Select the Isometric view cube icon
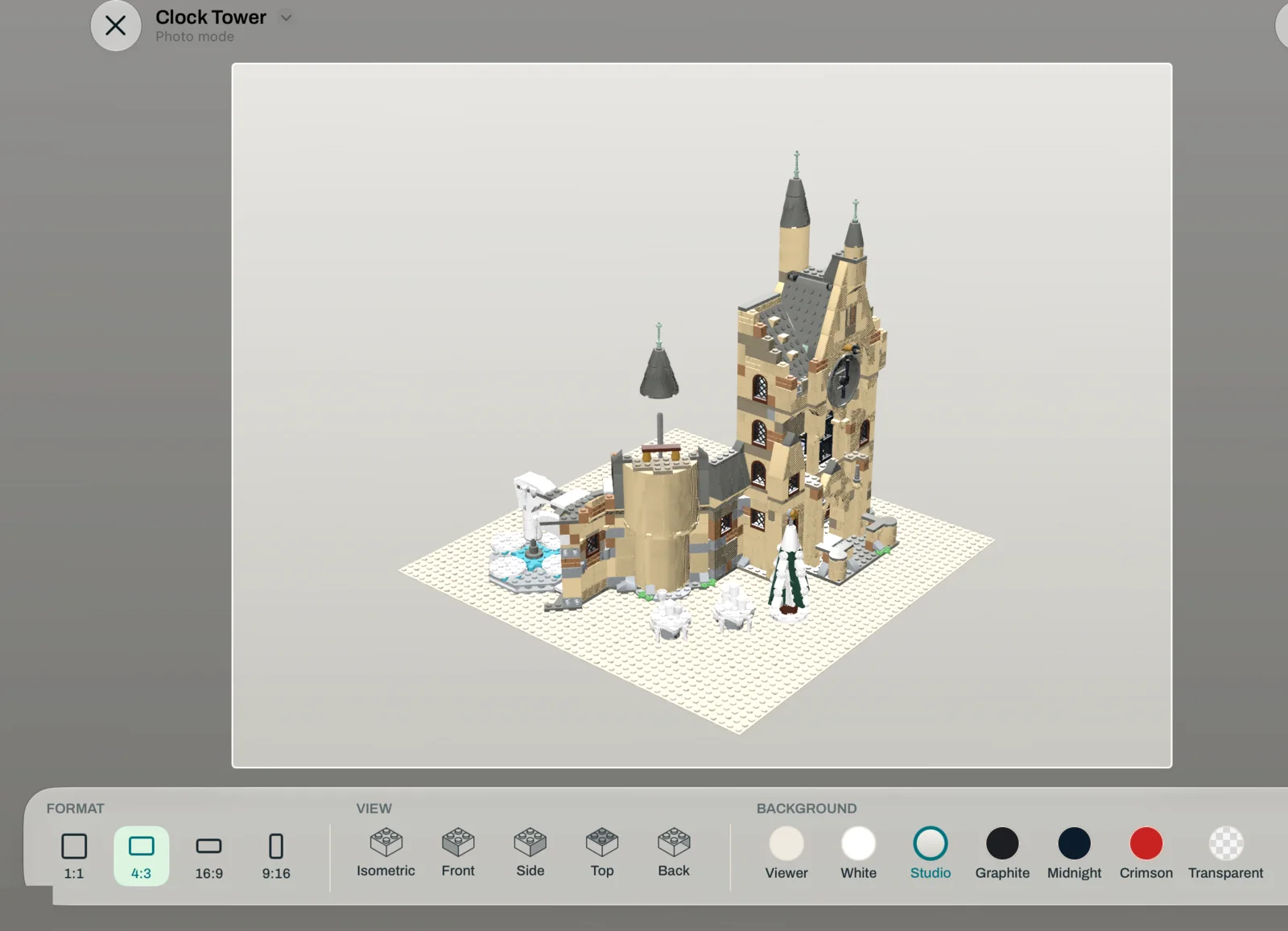 (386, 842)
